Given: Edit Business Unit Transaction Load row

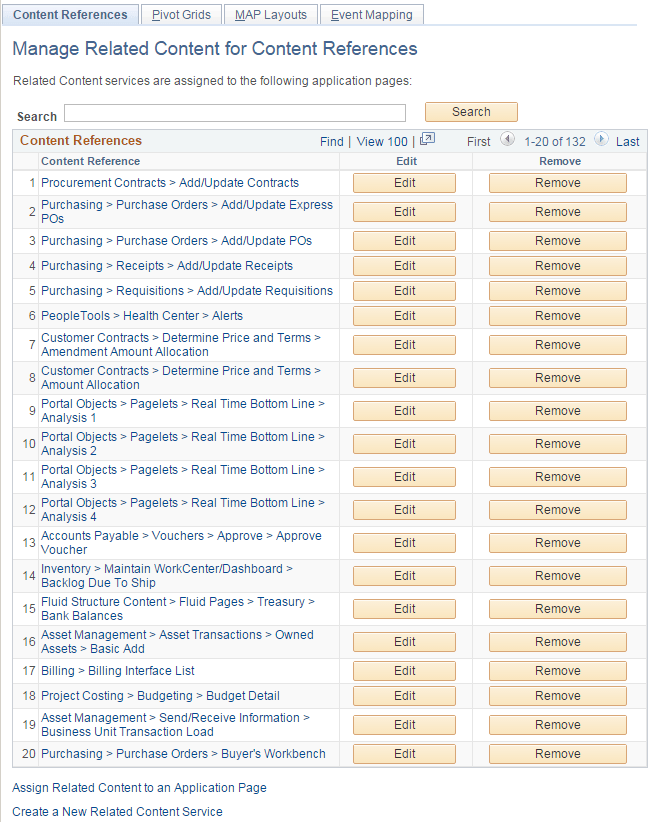Looking at the screenshot, I should coord(404,725).
